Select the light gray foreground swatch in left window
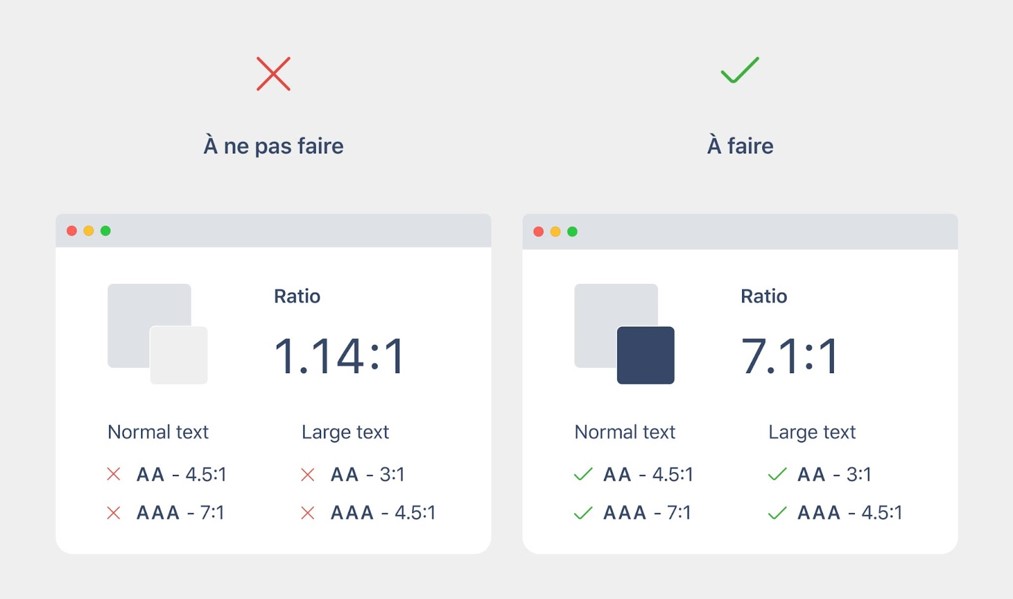The image size is (1013, 599). 179,355
